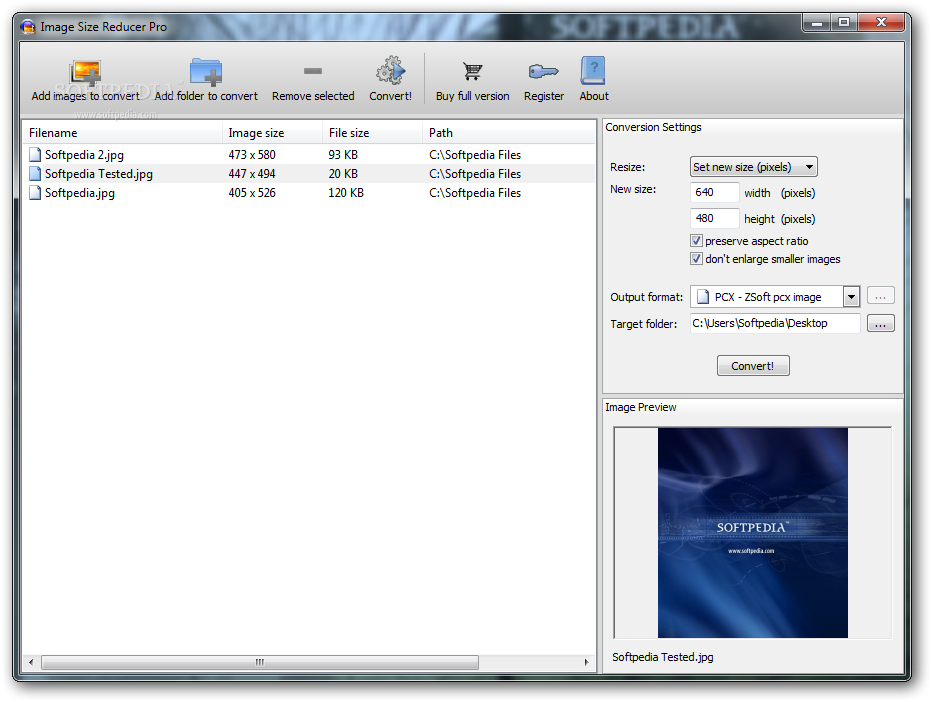The width and height of the screenshot is (932, 702).
Task: Sort by Path column header
Action: (509, 133)
